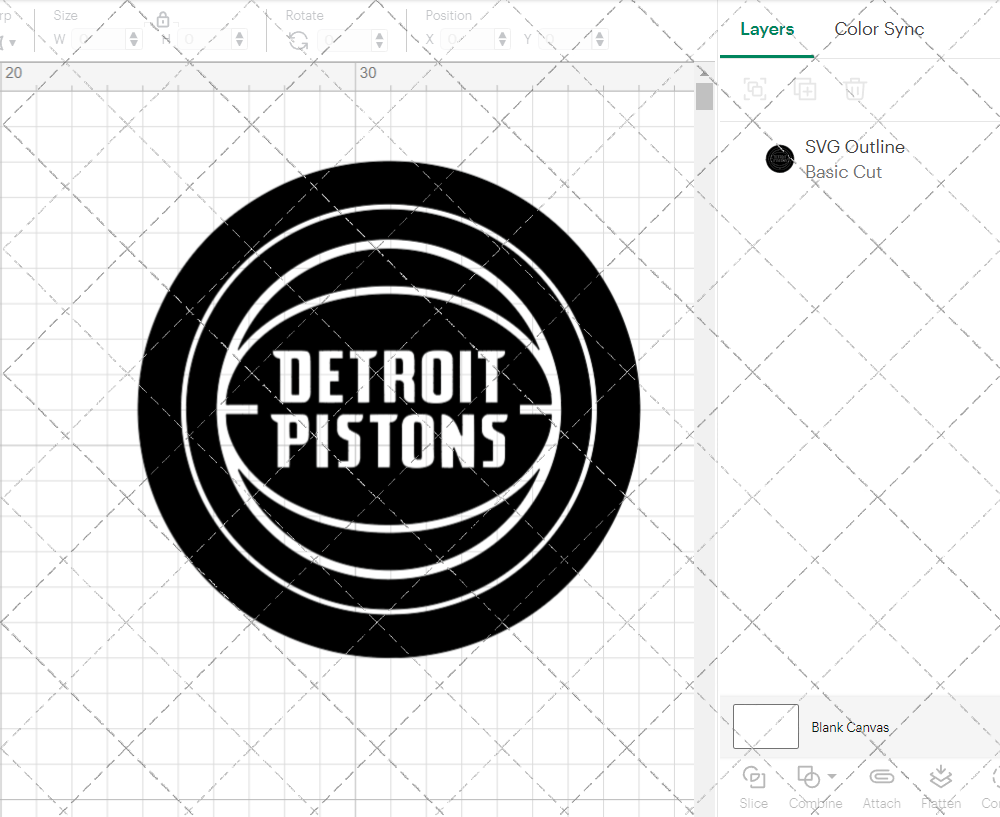This screenshot has height=817, width=1000.
Task: Click the Blank Canvas label
Action: [x=850, y=727]
